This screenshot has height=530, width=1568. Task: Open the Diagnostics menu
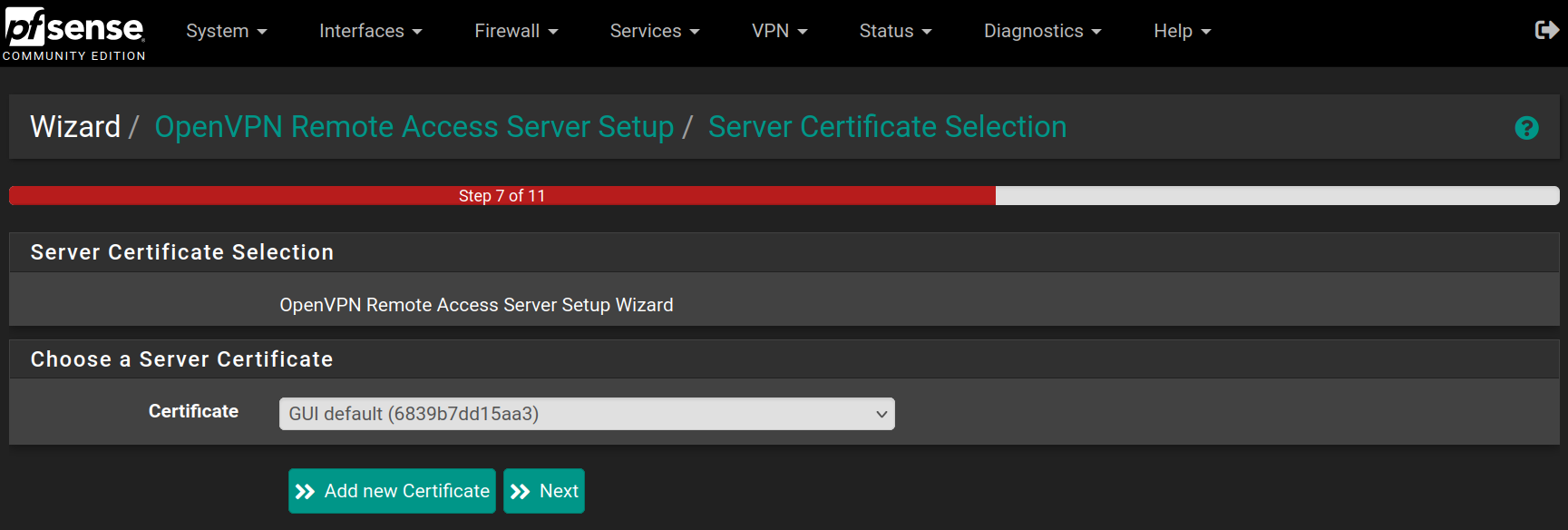coord(1043,31)
